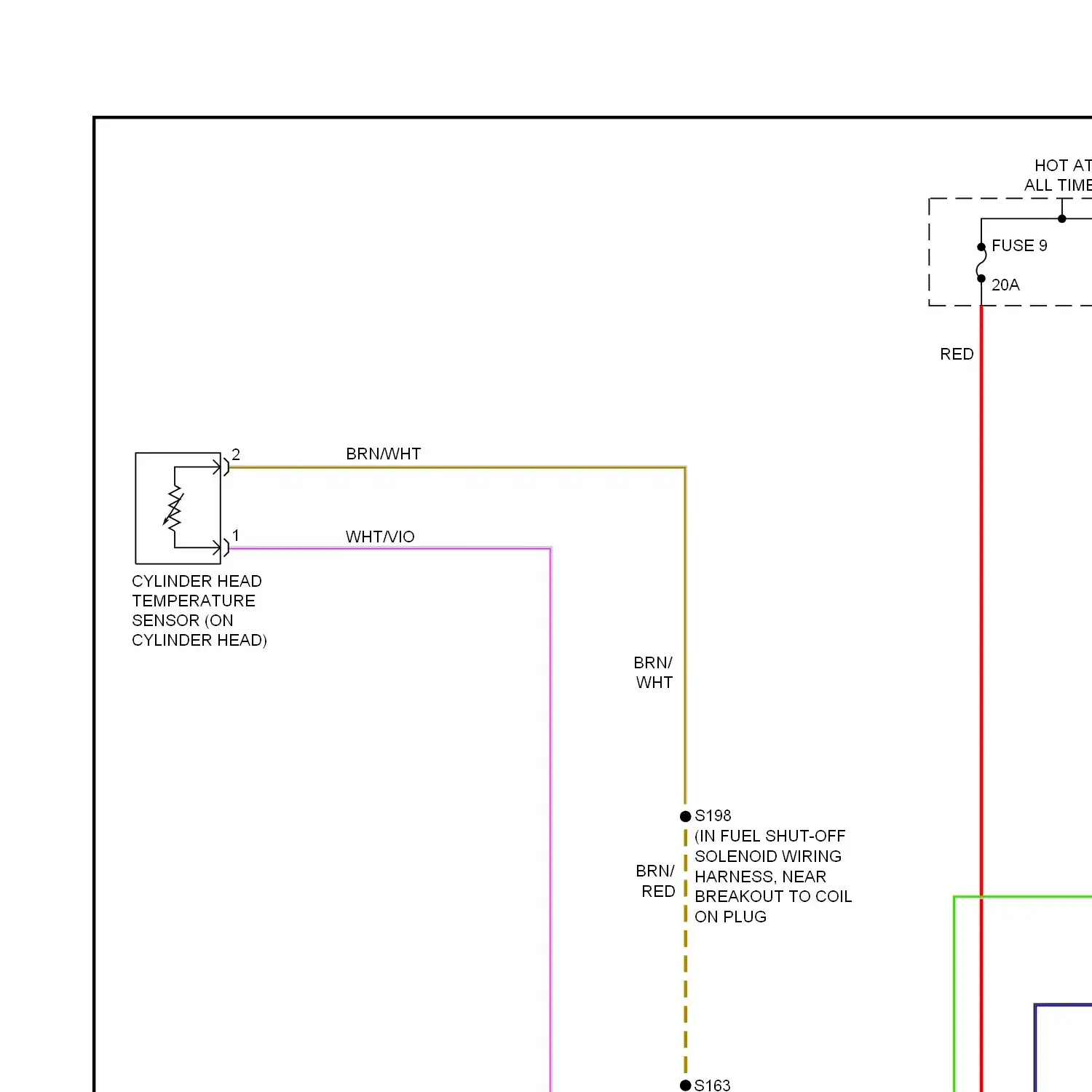The image size is (1092, 1092).
Task: Select the 'BRN/WHT' label above the horizontal wire
Action: pyautogui.click(x=384, y=454)
